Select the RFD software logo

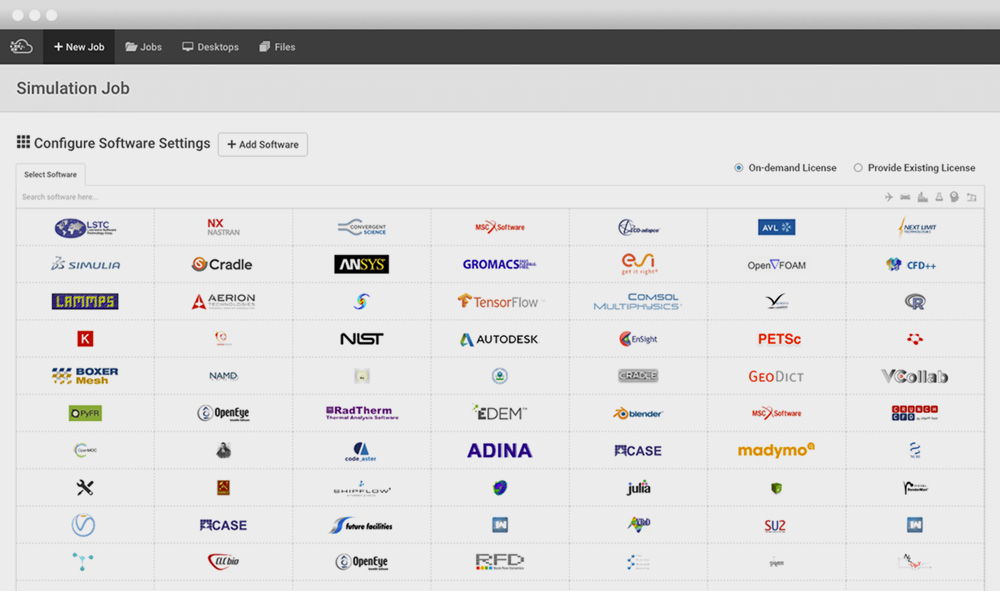[499, 562]
